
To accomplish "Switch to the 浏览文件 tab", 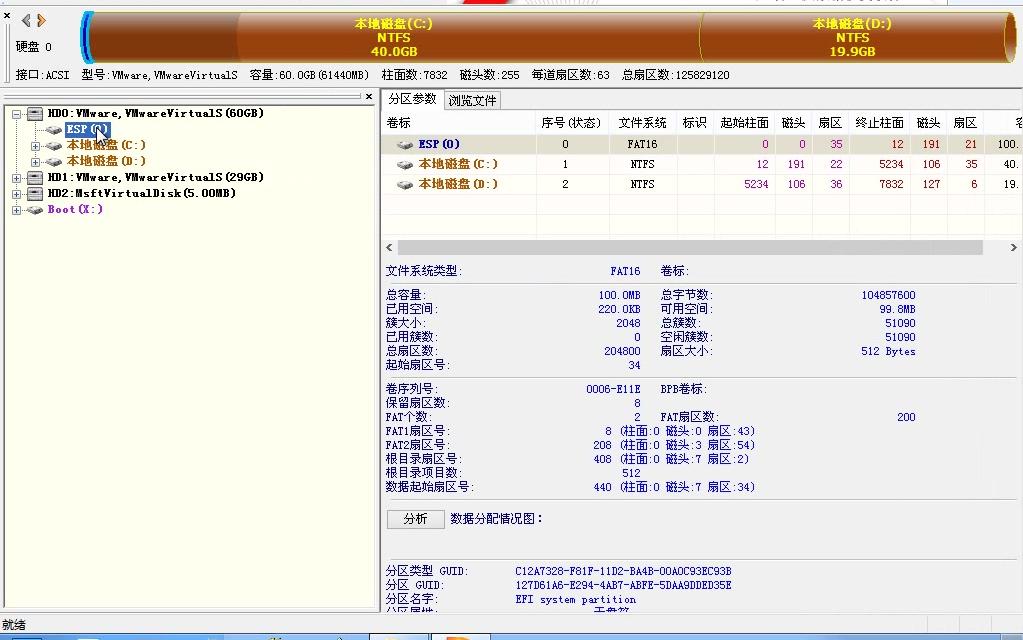I will (474, 99).
